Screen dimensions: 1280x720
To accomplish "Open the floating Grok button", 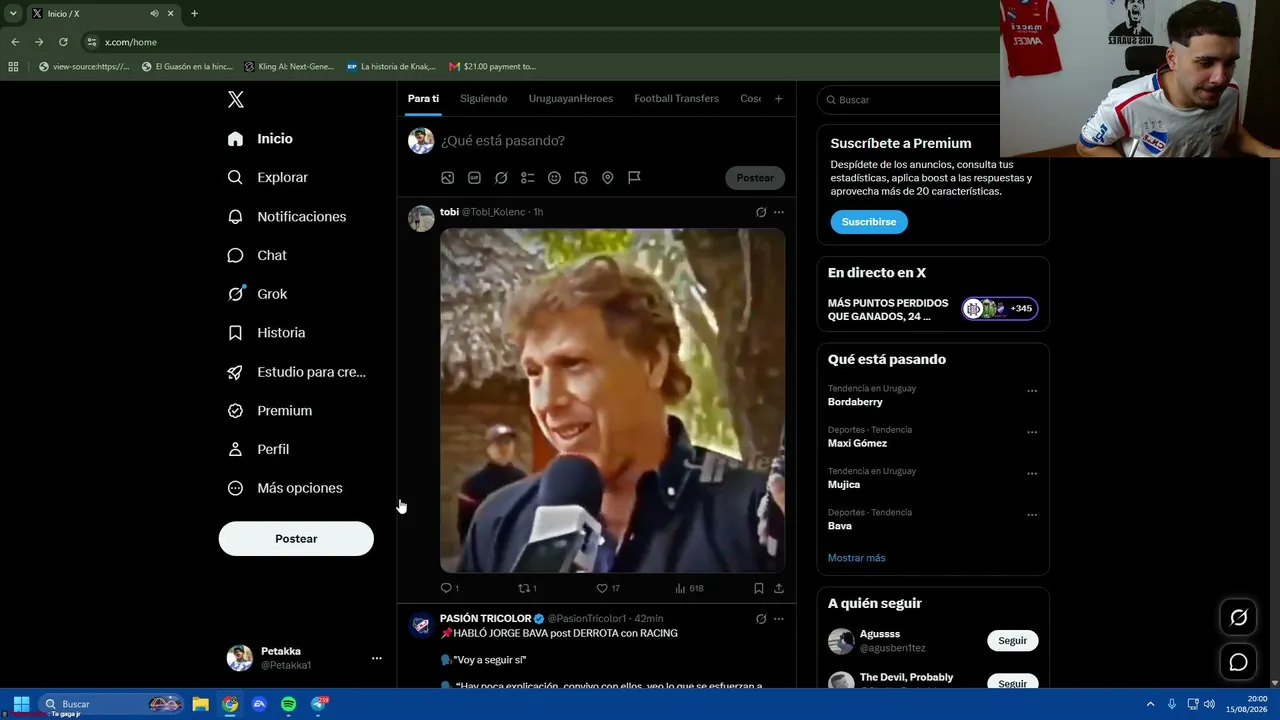I will (1238, 618).
